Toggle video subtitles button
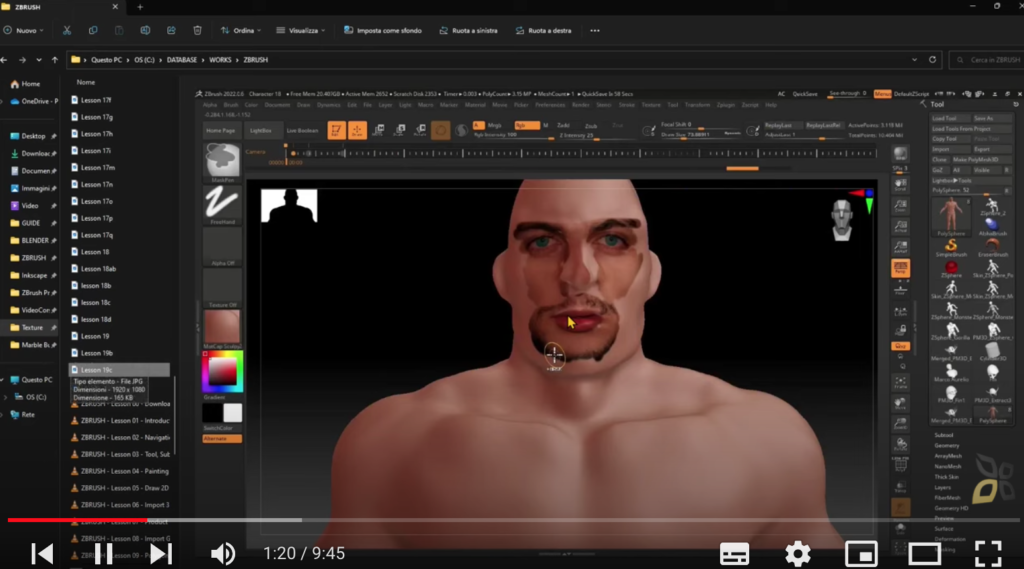Image resolution: width=1024 pixels, height=569 pixels. point(734,554)
